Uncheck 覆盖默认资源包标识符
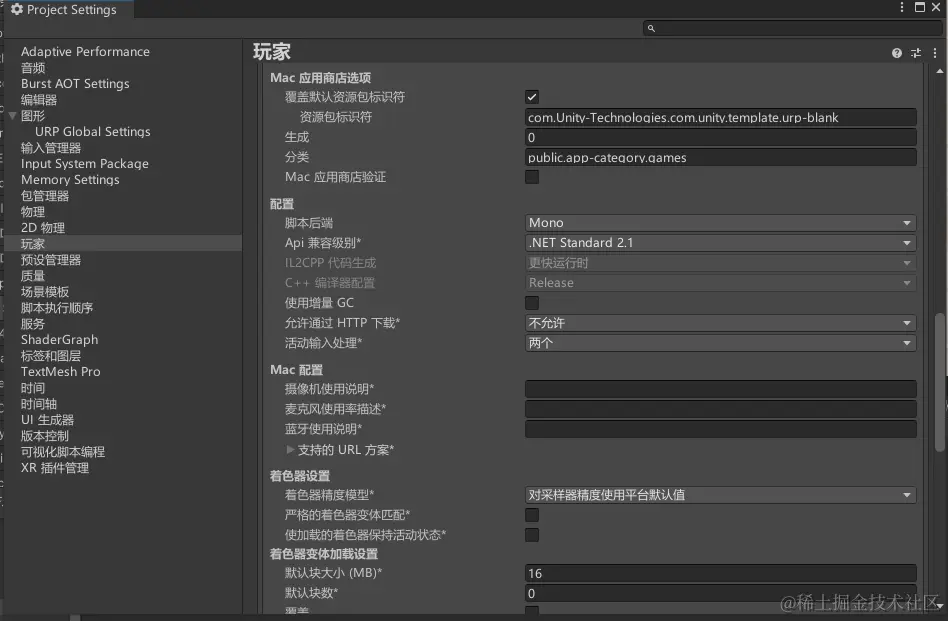 click(532, 97)
